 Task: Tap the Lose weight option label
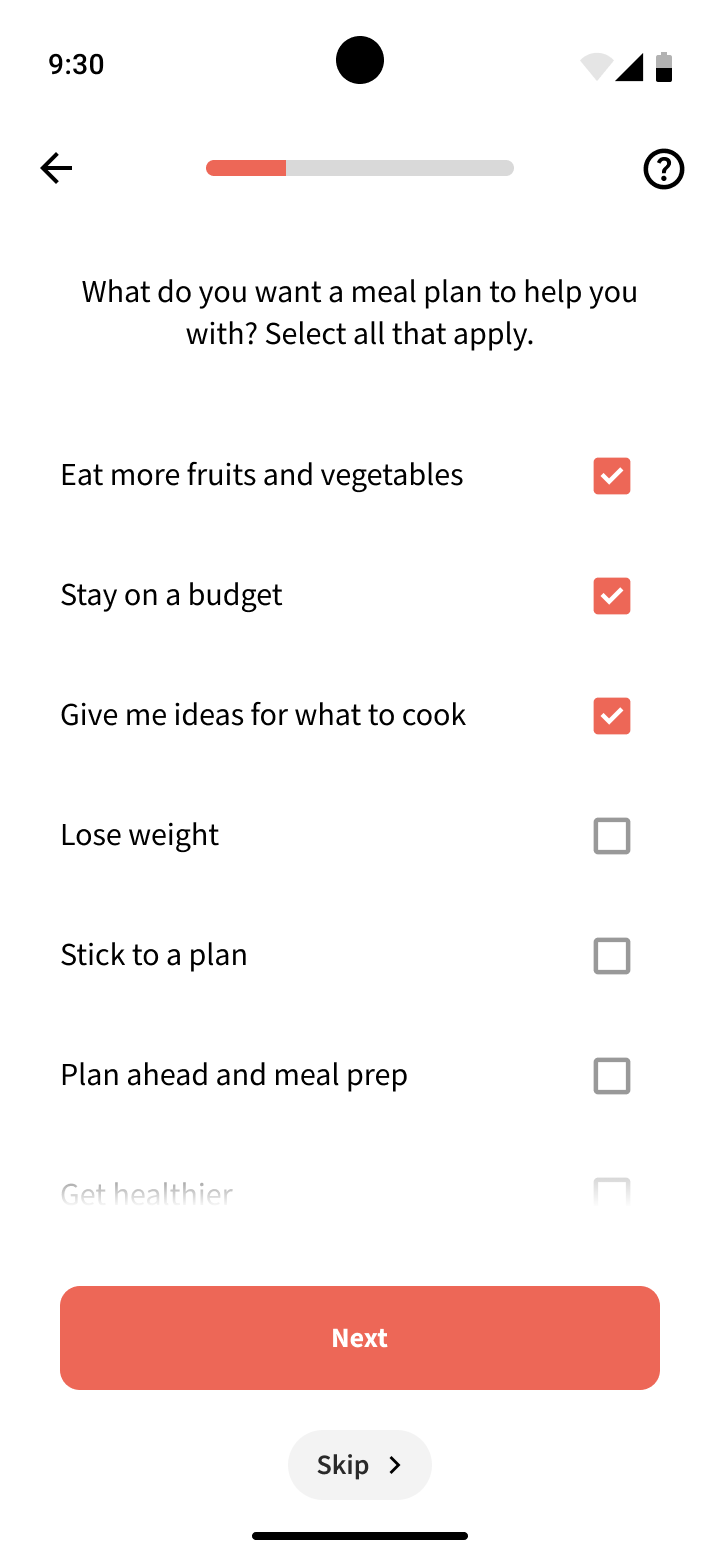click(x=140, y=835)
